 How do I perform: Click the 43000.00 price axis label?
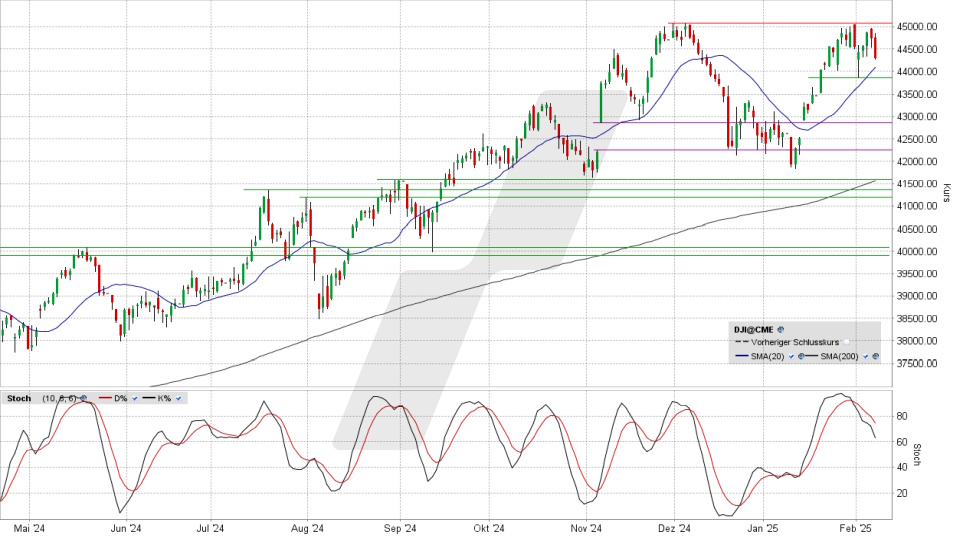pyautogui.click(x=917, y=116)
